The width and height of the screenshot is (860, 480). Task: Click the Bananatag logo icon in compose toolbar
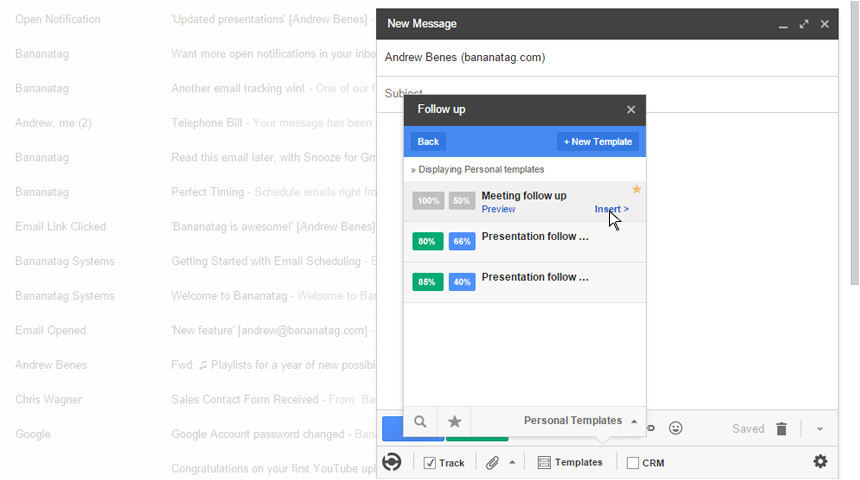point(392,462)
